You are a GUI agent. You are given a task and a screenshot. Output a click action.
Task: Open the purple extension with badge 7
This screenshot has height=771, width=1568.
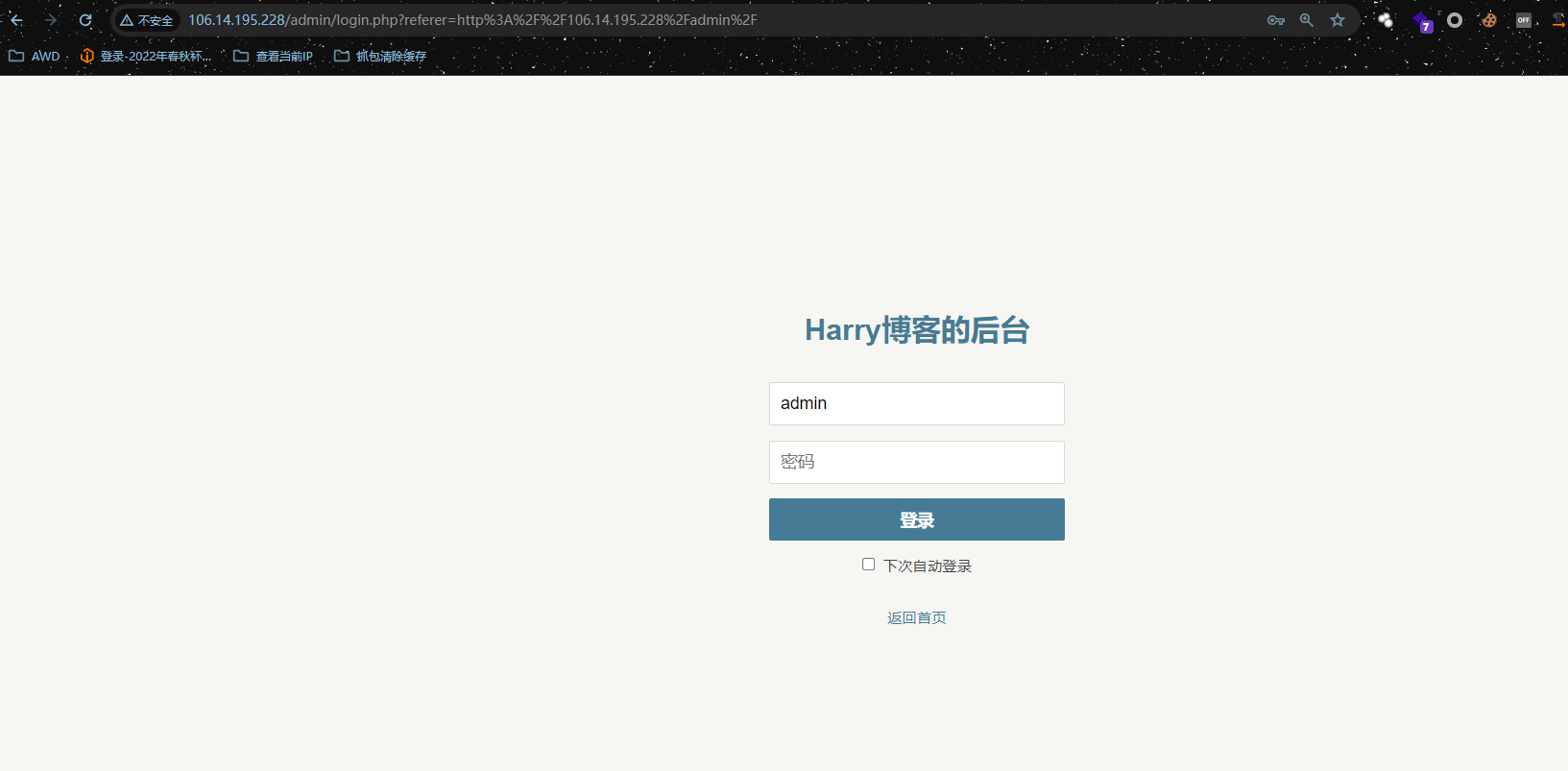[1422, 21]
